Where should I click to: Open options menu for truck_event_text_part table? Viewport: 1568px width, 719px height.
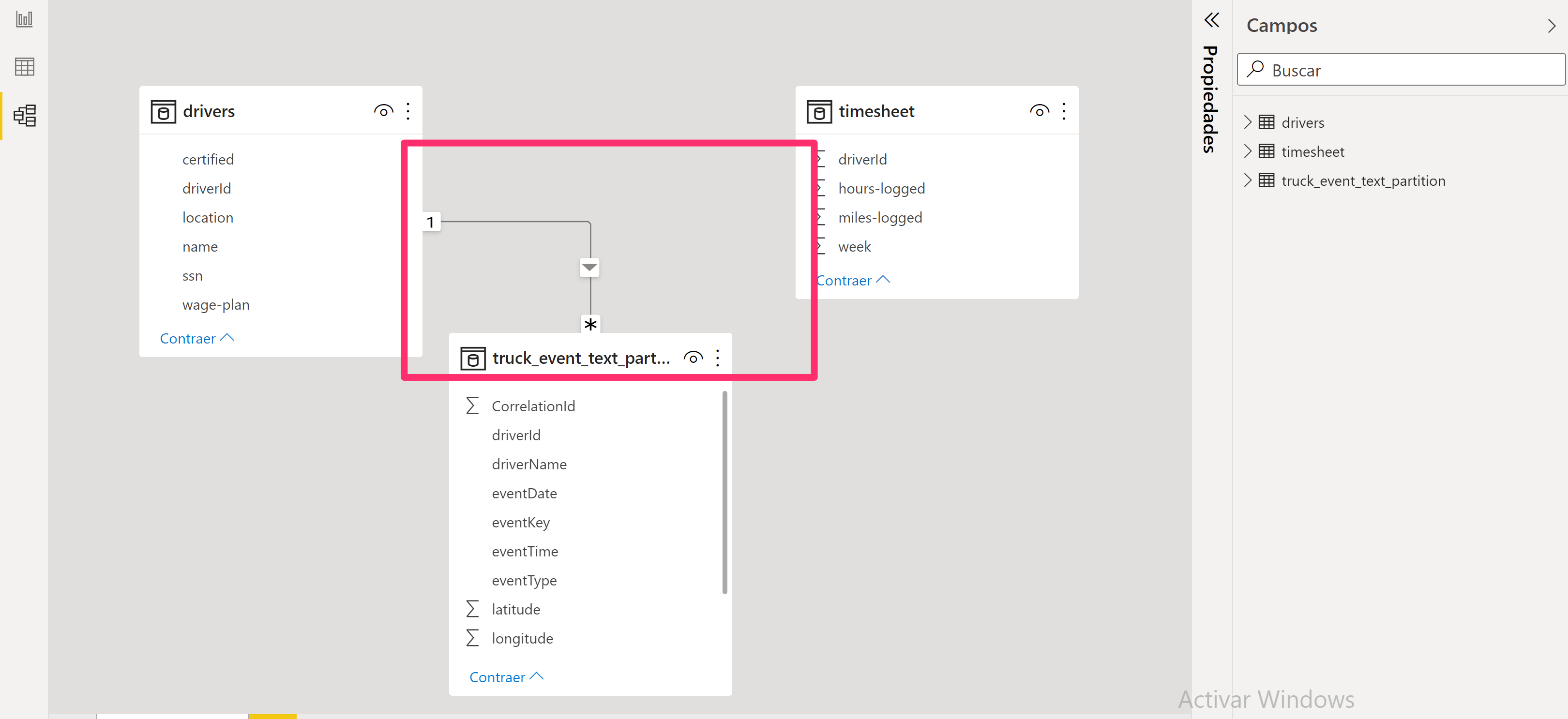(720, 358)
